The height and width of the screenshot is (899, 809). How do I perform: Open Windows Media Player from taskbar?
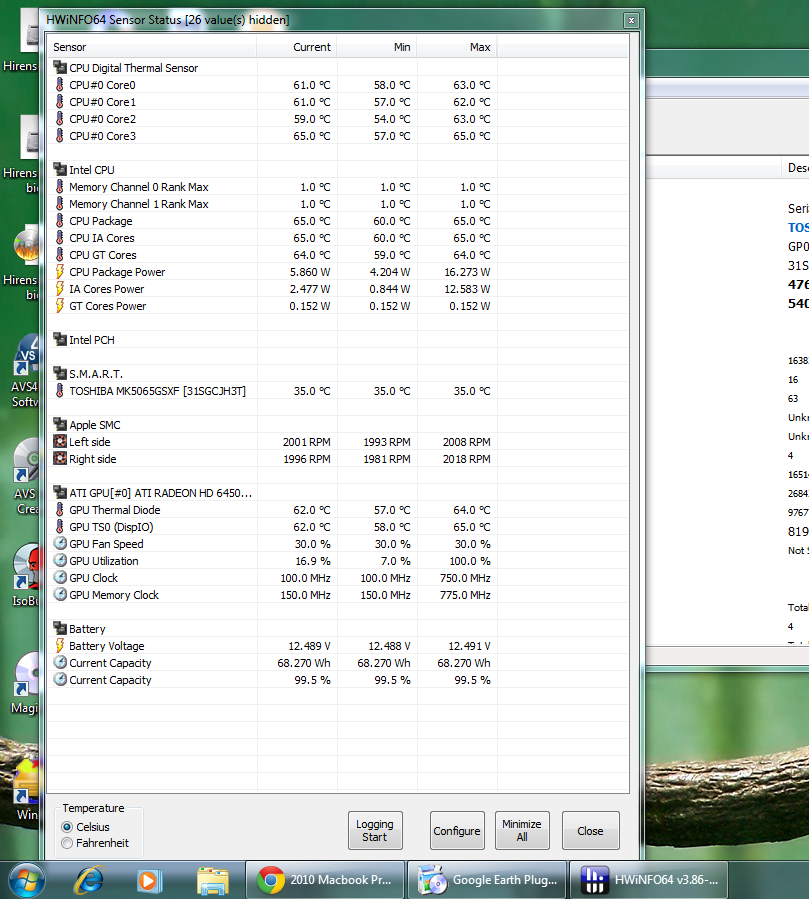[x=149, y=880]
